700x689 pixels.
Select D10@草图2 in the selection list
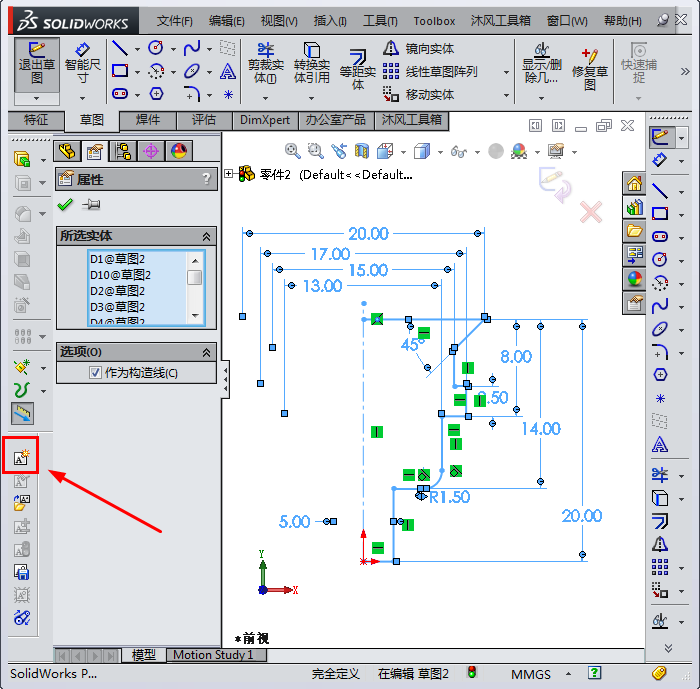120,275
